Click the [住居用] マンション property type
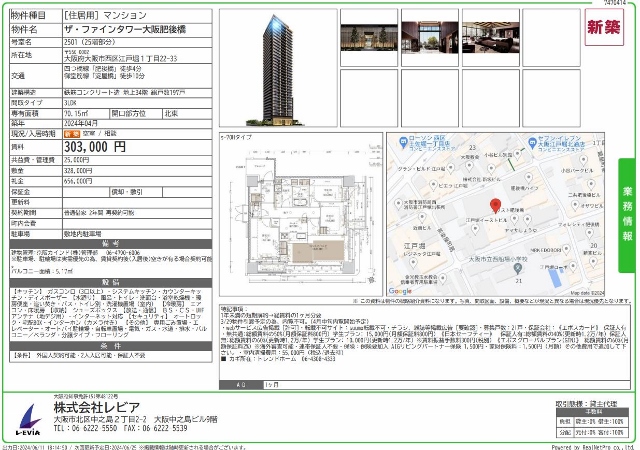Viewport: 640px width, 450px height. pyautogui.click(x=105, y=16)
